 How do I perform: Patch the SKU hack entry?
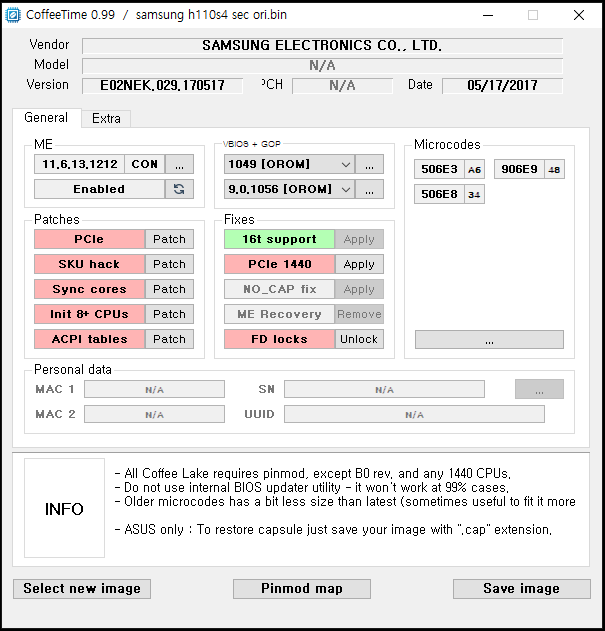click(169, 264)
